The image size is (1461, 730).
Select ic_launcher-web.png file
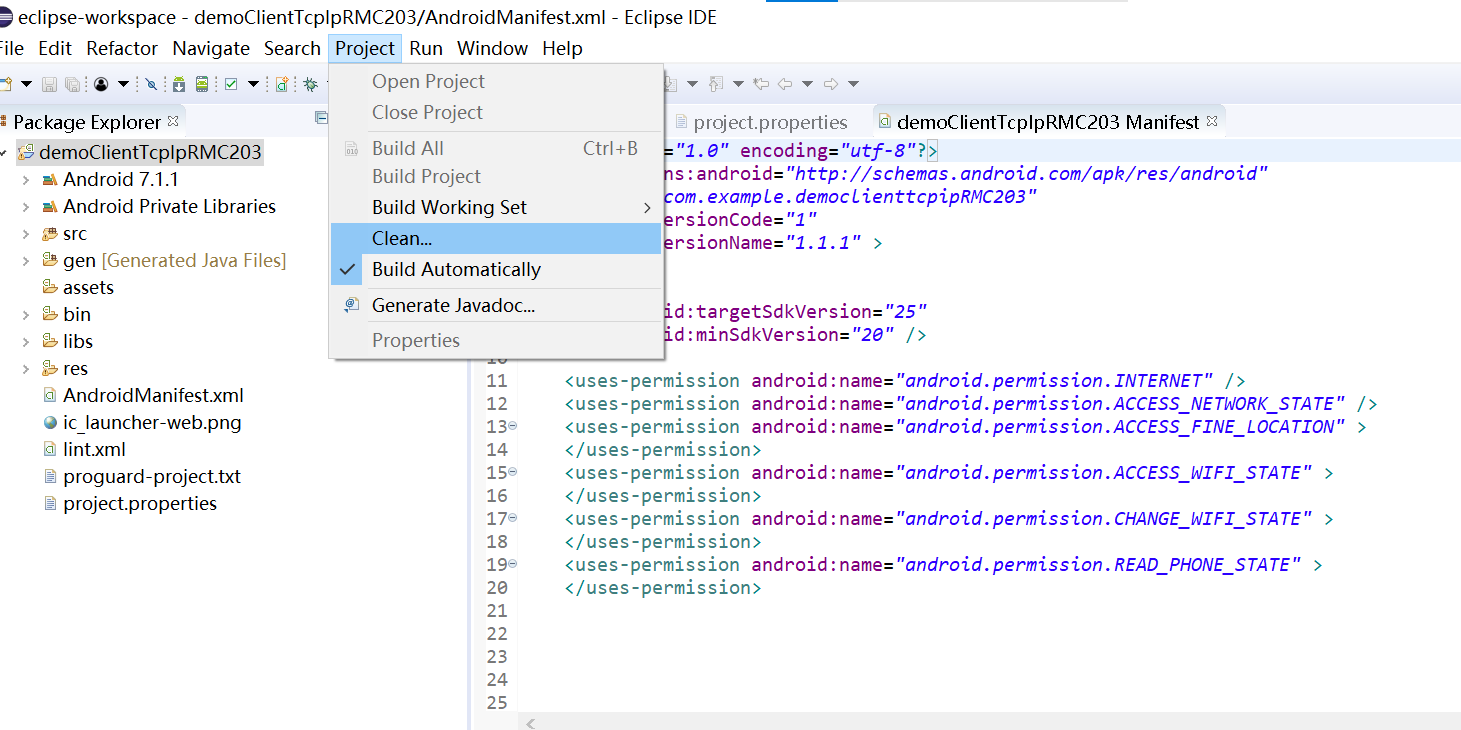142,423
